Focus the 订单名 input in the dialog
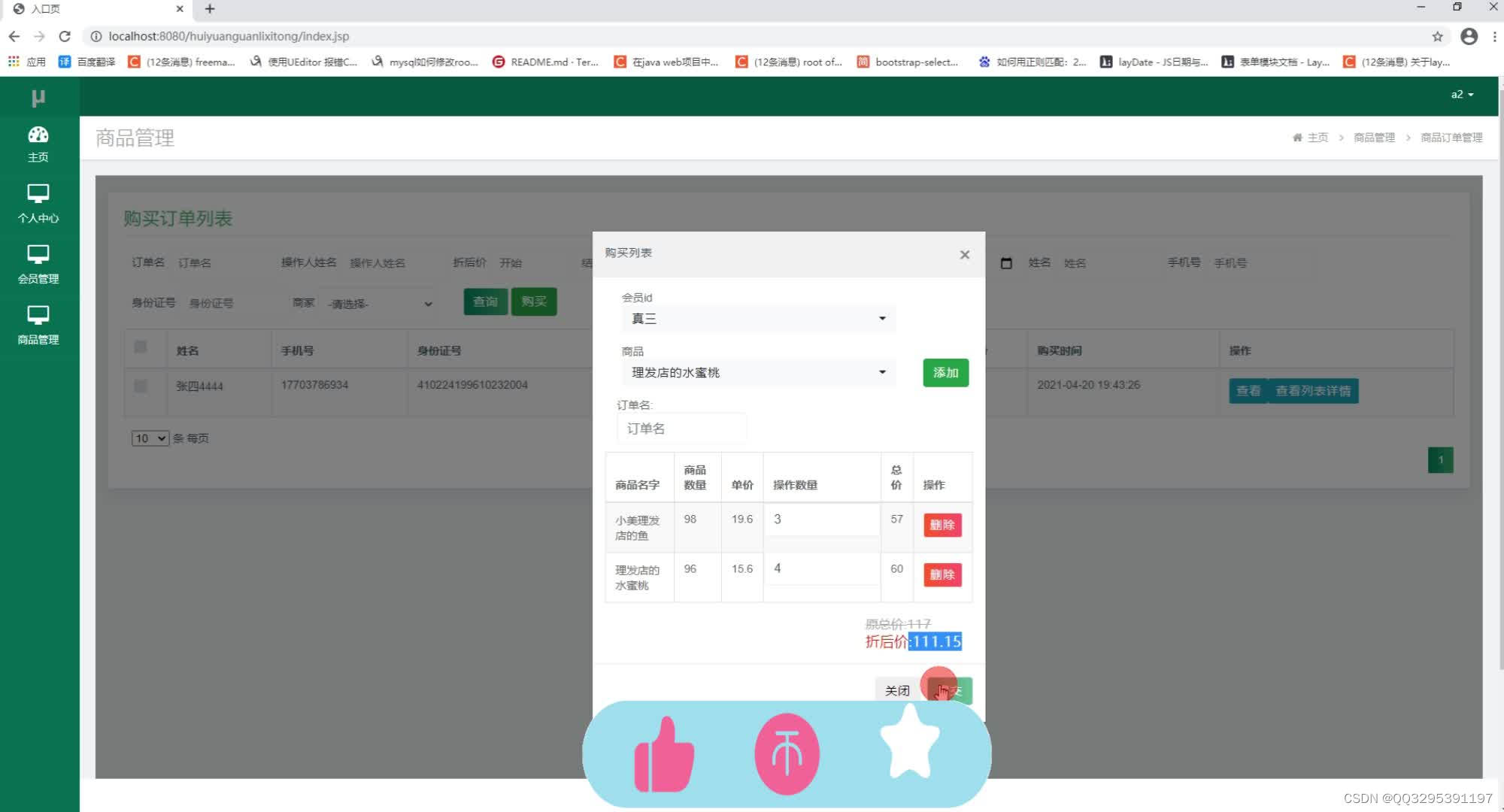Viewport: 1504px width, 812px height. point(682,429)
